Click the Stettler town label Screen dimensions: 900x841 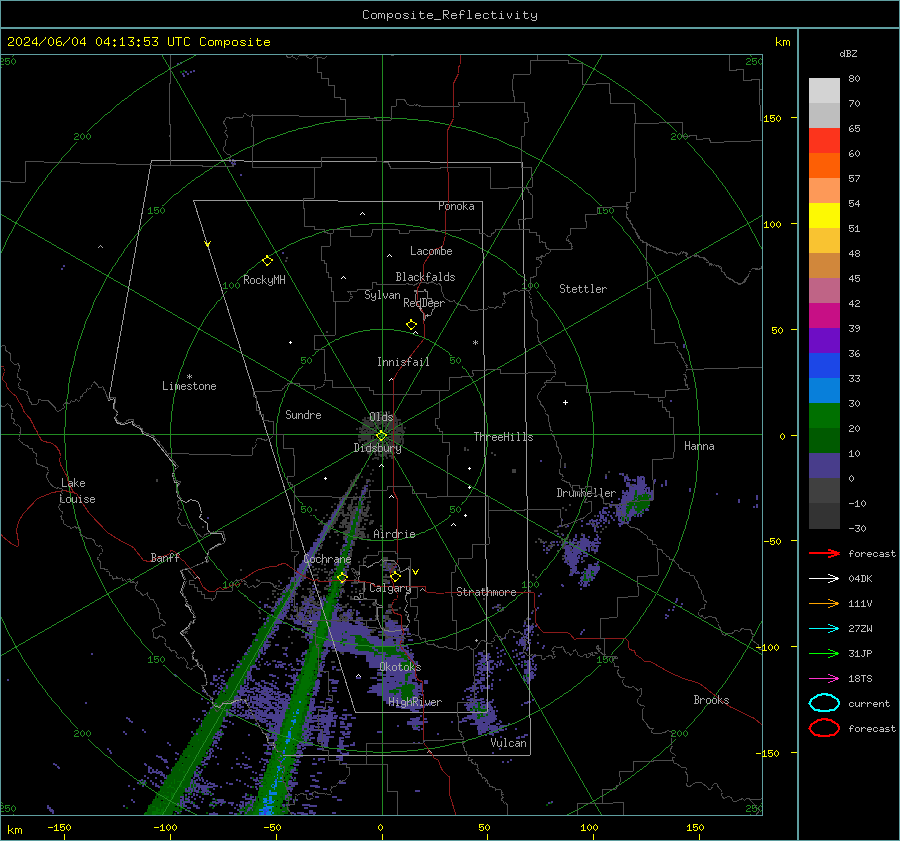click(583, 289)
